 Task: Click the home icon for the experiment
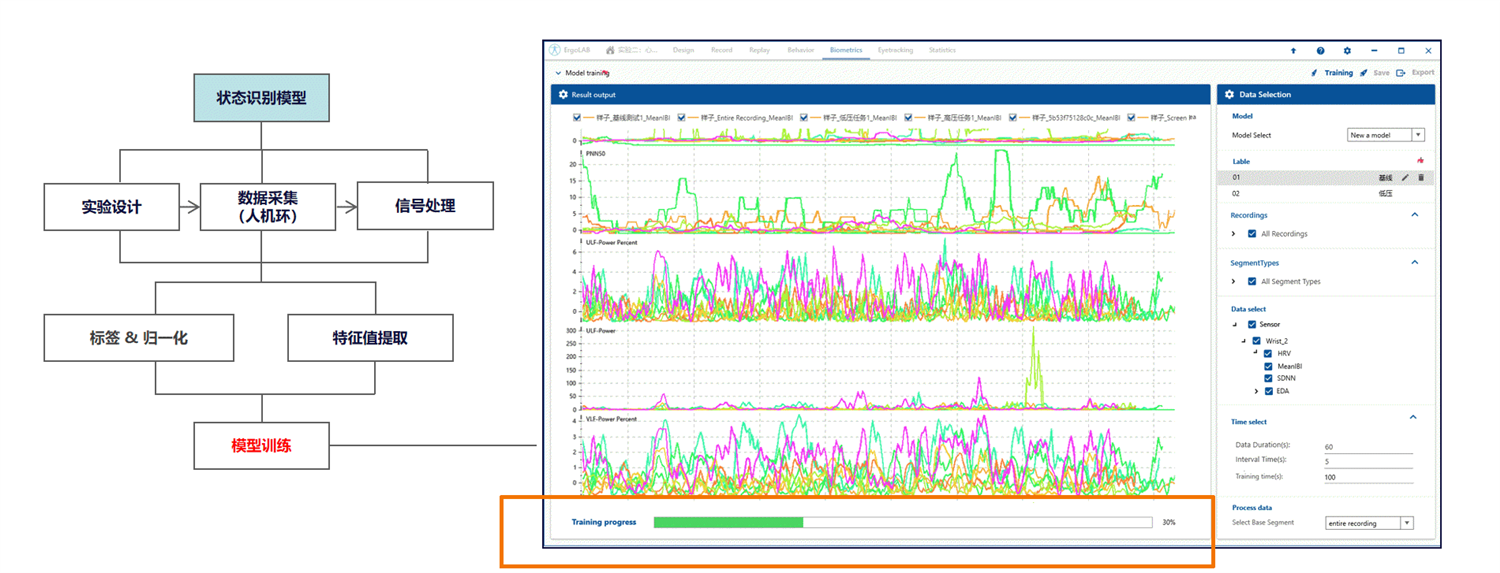point(610,50)
